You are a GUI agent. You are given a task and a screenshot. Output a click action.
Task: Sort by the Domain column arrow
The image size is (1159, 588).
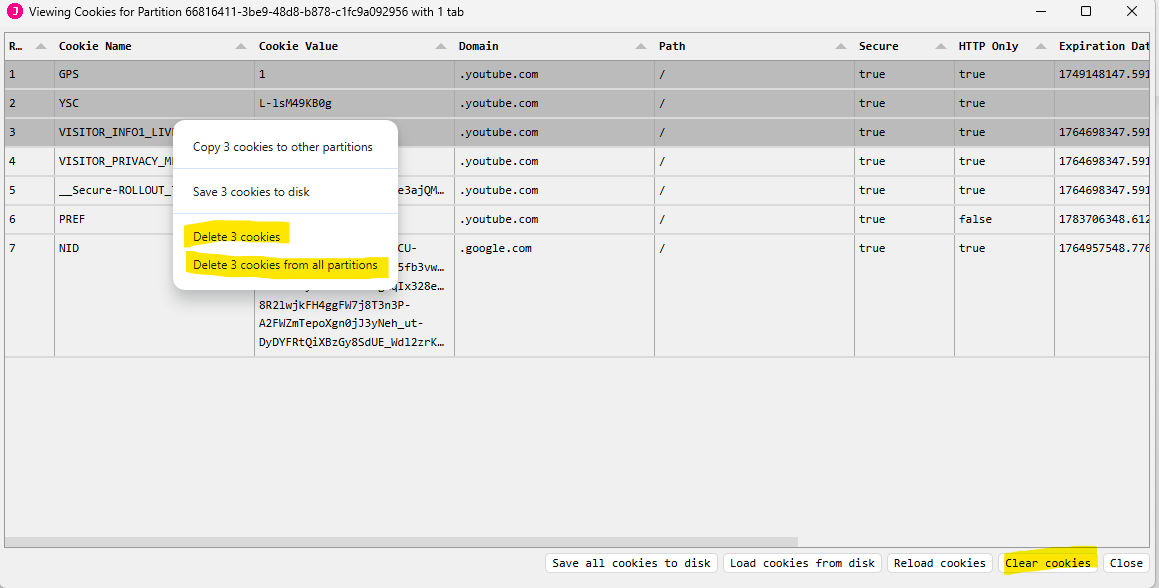[x=641, y=46]
